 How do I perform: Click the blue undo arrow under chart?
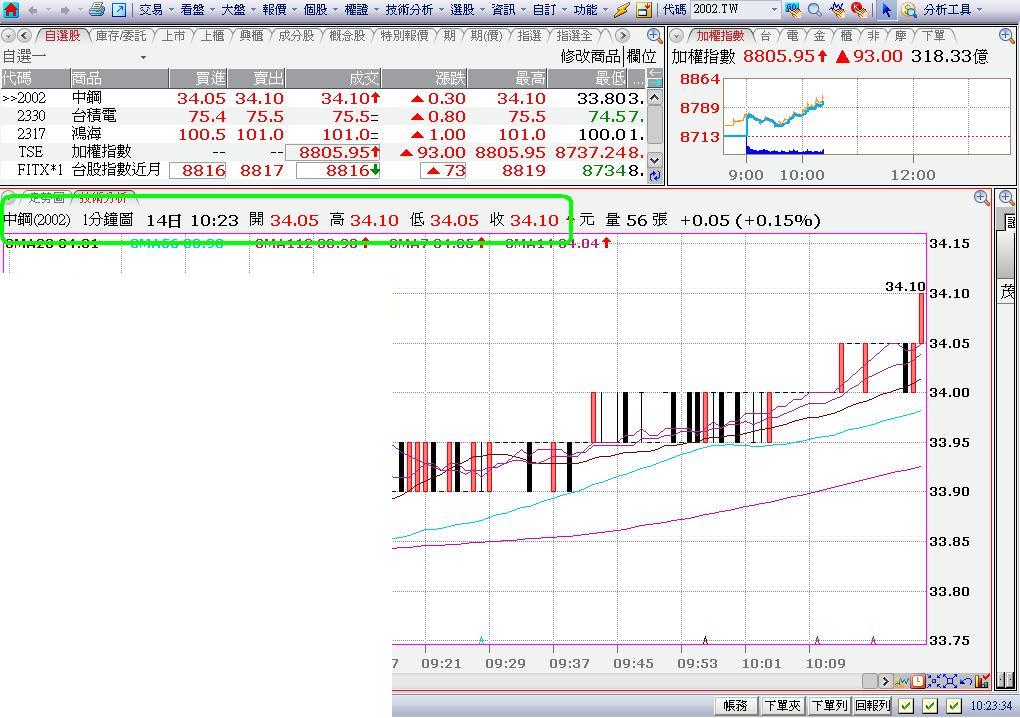click(x=966, y=682)
